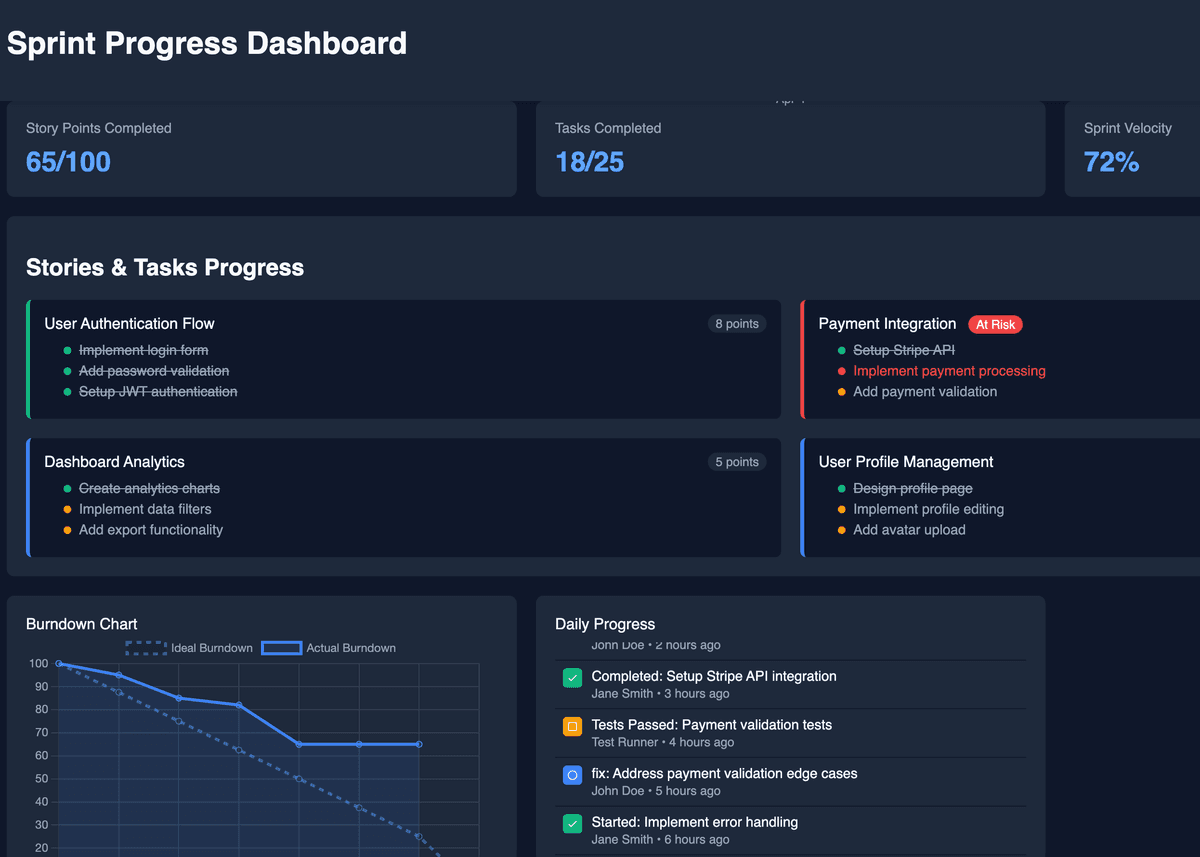Click the Actual Burndown data point at value 95
This screenshot has height=857, width=1200.
119,675
